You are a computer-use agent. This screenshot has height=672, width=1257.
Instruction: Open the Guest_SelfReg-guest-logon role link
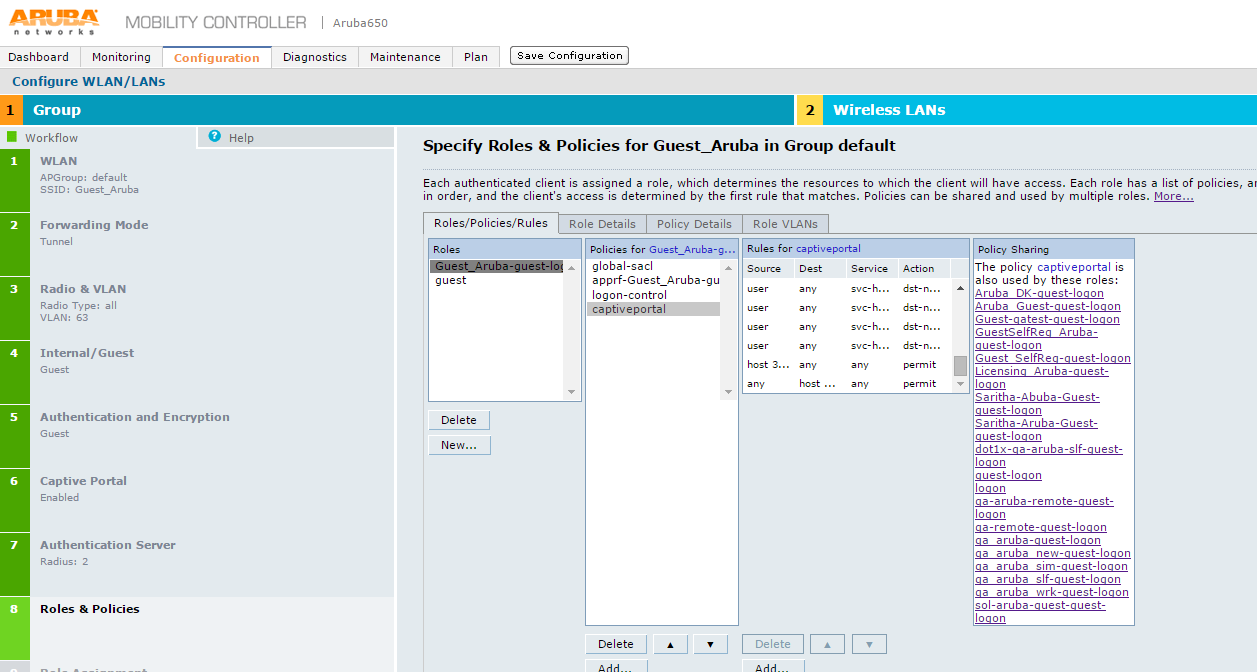click(1053, 358)
